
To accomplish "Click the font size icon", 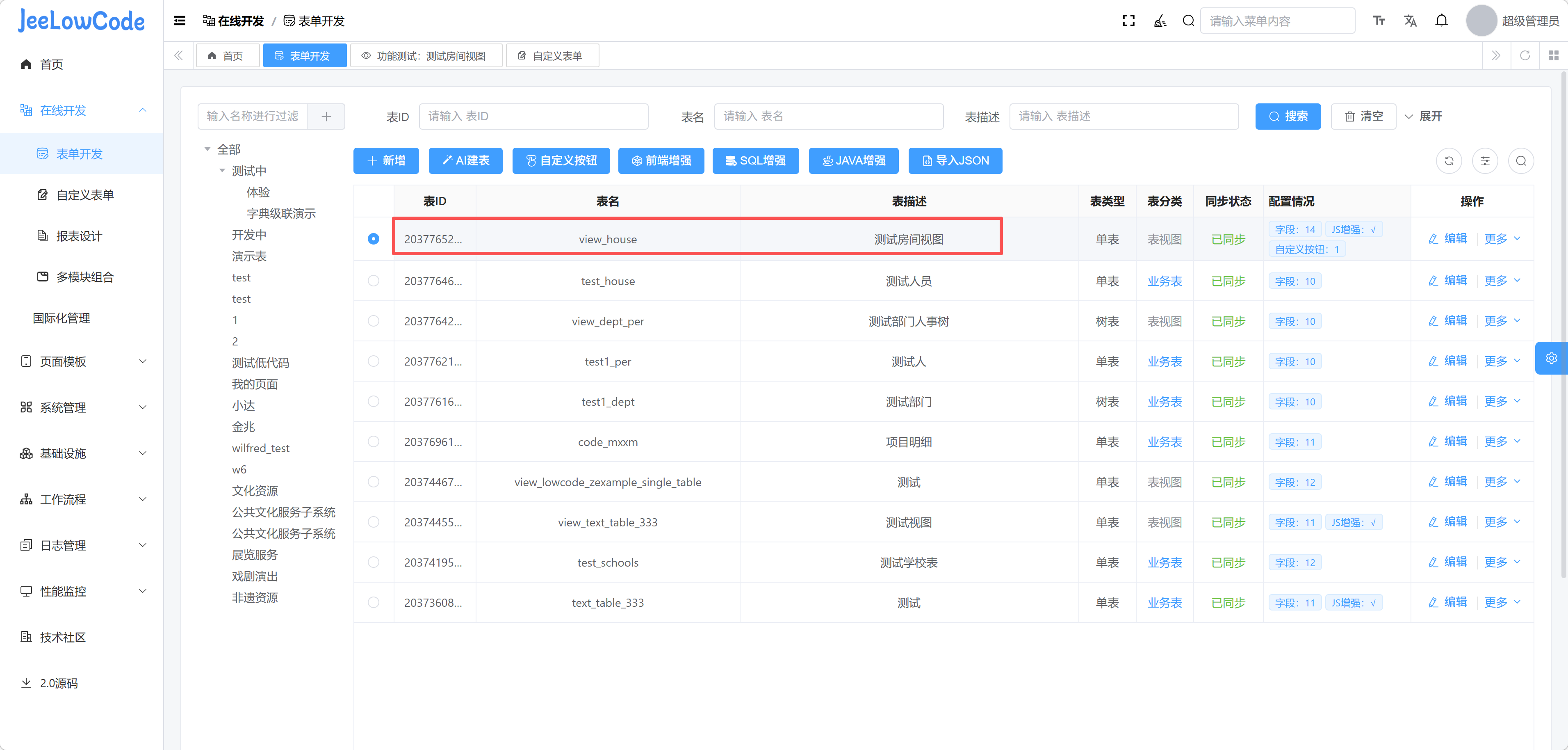I will (1379, 21).
